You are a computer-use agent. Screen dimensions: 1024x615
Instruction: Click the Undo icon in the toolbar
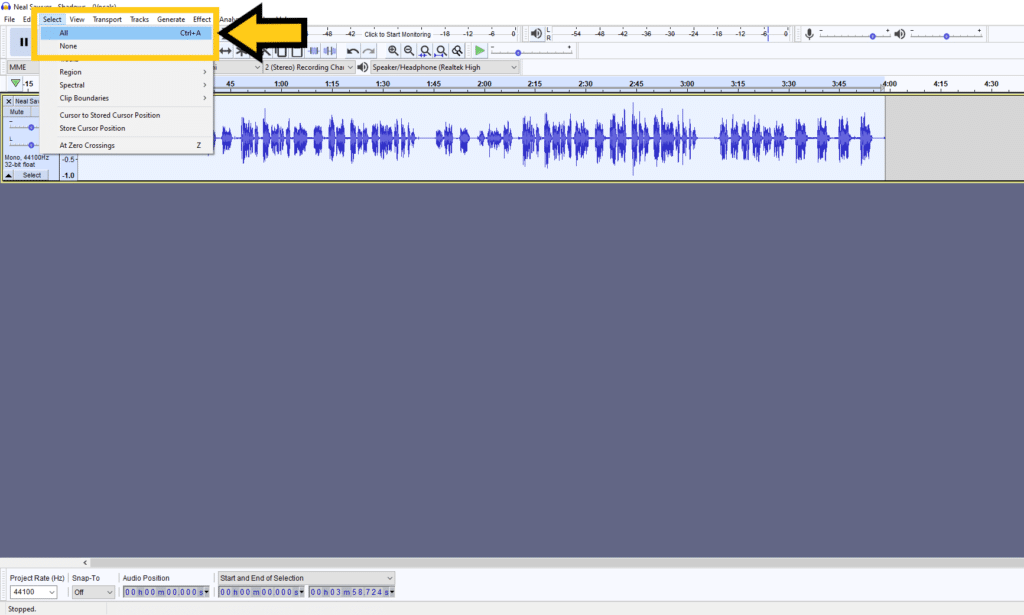pos(352,50)
